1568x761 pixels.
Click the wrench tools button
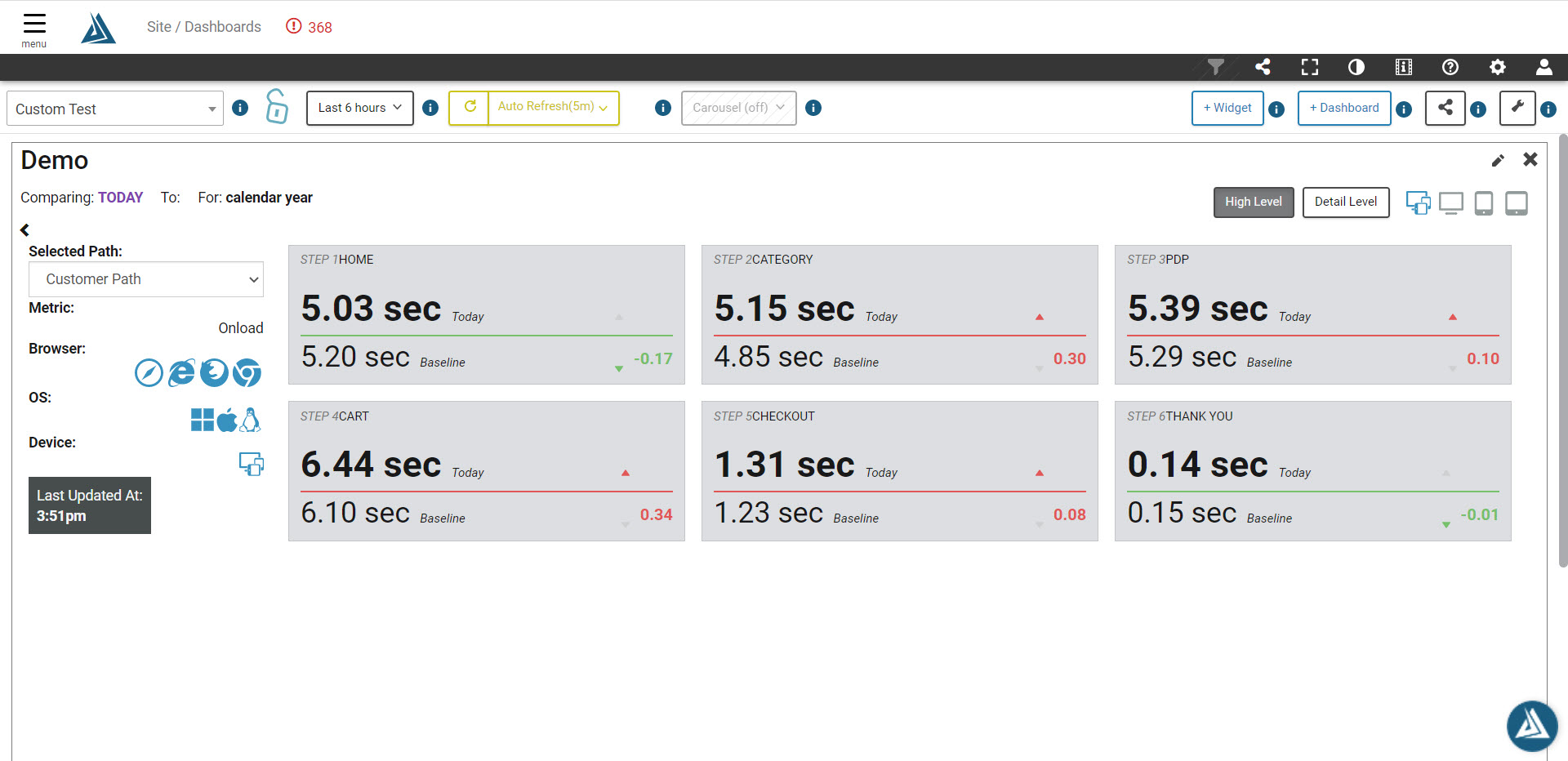coord(1517,108)
